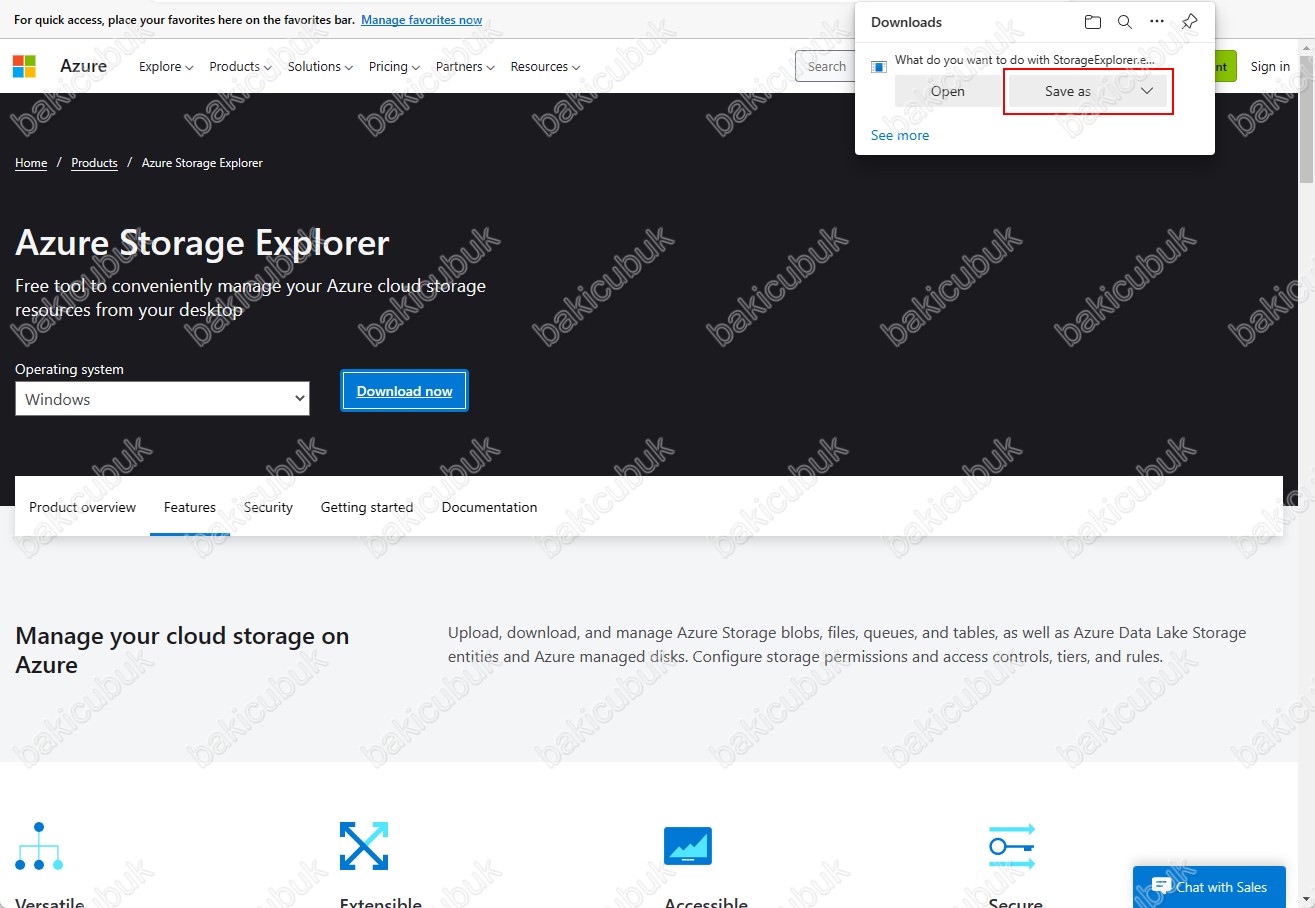Click the See more link
Screen dimensions: 1315x908
pyautogui.click(x=900, y=135)
